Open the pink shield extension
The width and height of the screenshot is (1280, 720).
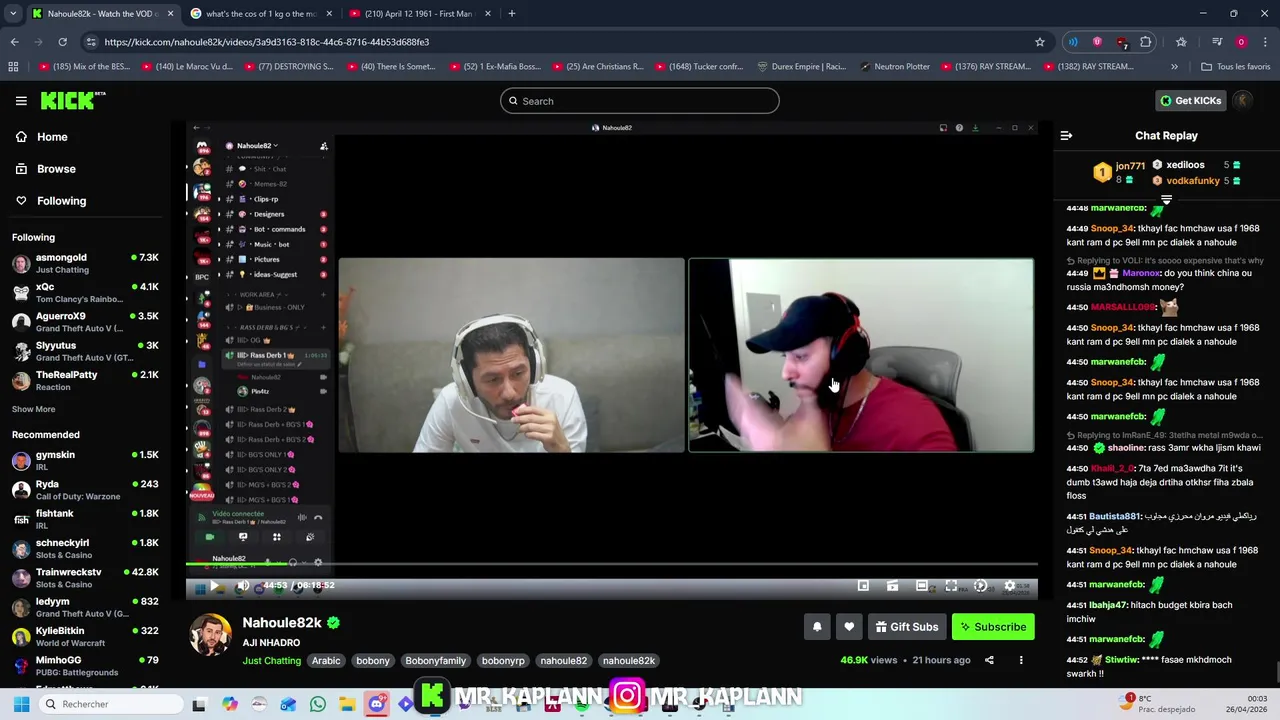point(1097,42)
